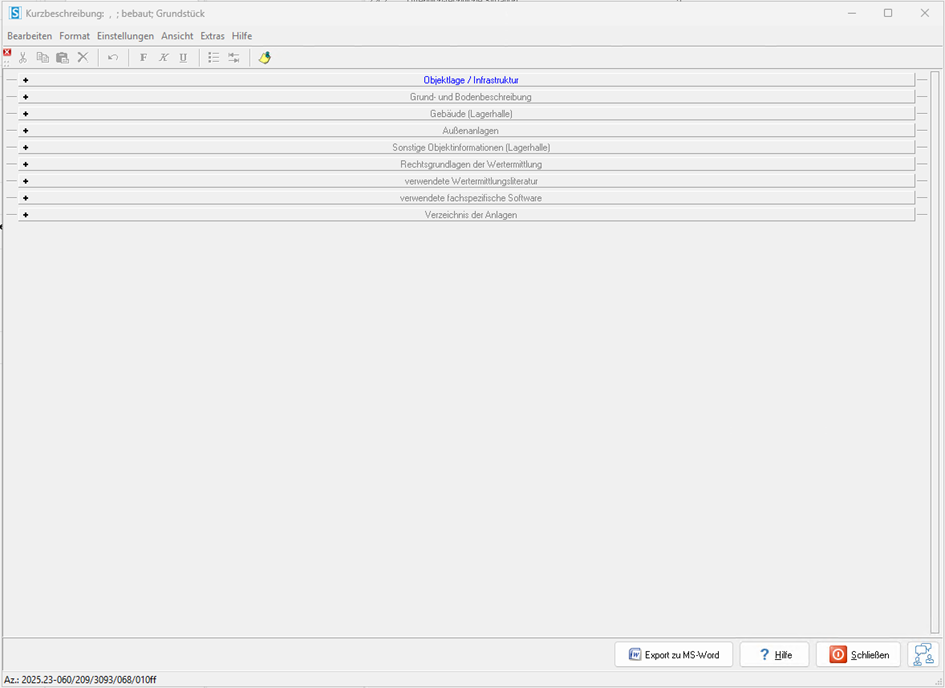Click the Export zu MS-Word button
The height and width of the screenshot is (688, 945).
[x=674, y=655]
